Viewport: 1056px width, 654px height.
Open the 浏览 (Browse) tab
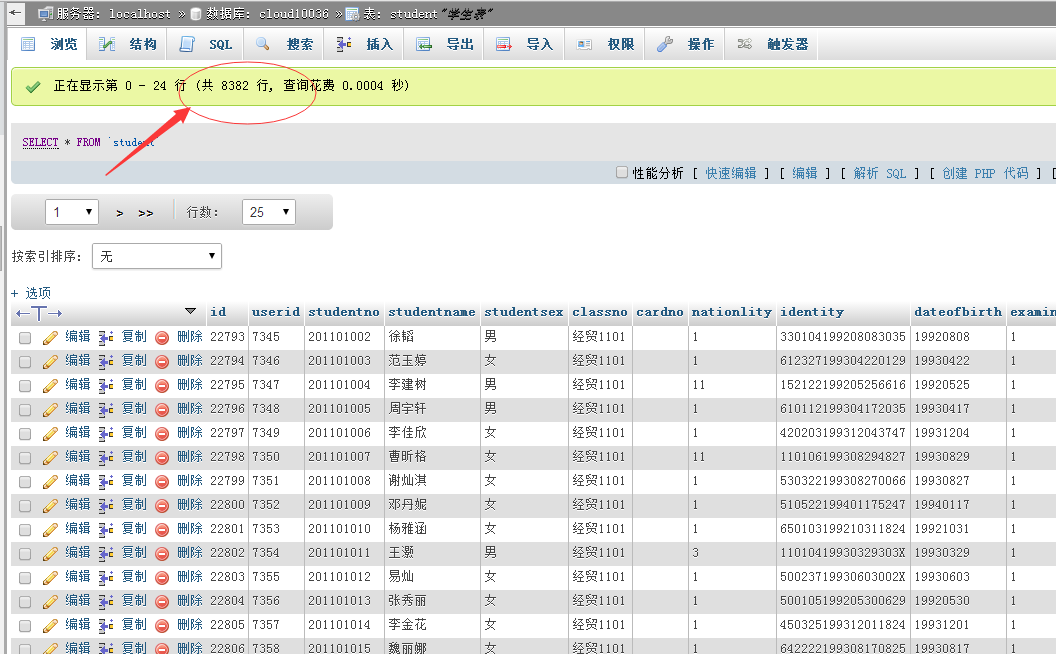[49, 44]
